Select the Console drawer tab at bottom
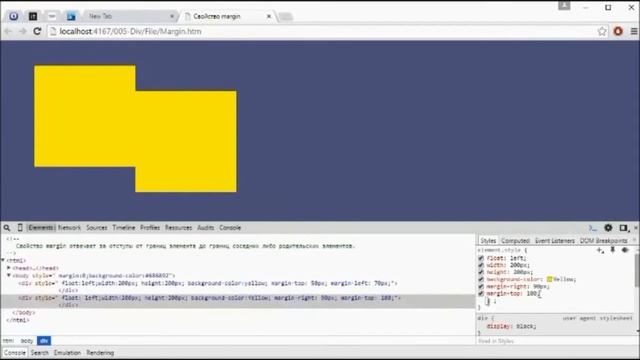The height and width of the screenshot is (360, 640). (15, 353)
